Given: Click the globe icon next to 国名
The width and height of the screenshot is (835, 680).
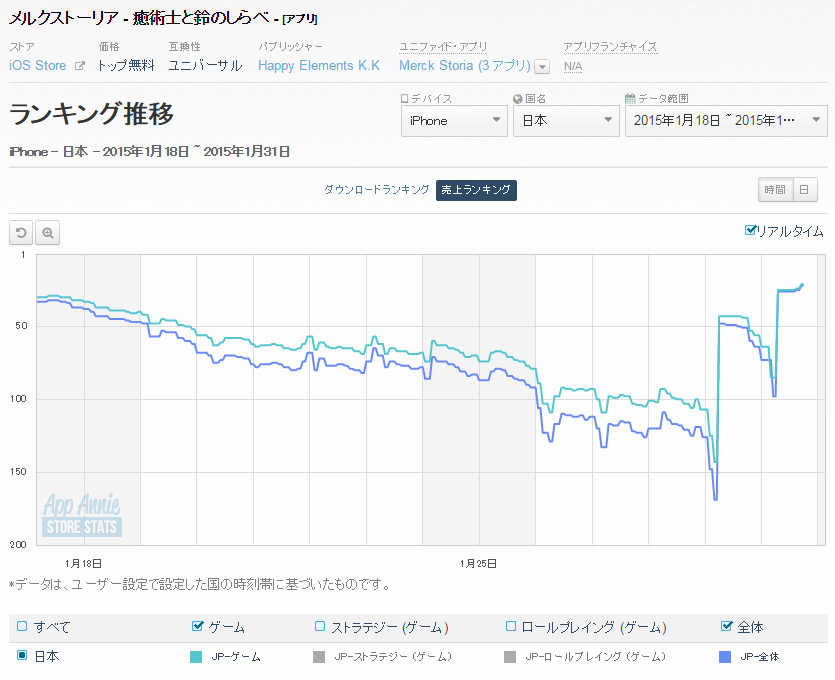Looking at the screenshot, I should (517, 99).
